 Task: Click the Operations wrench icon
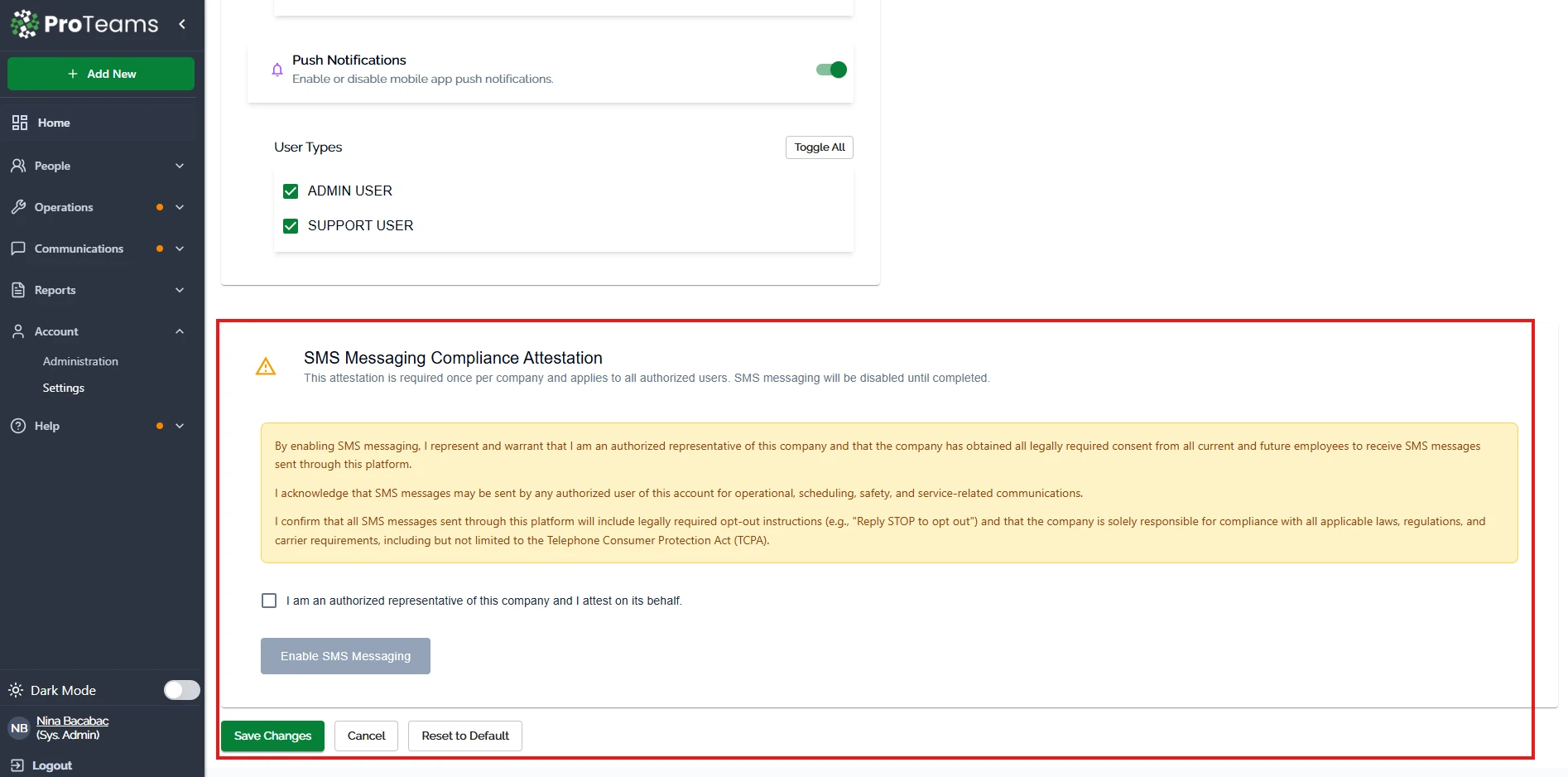coord(18,207)
